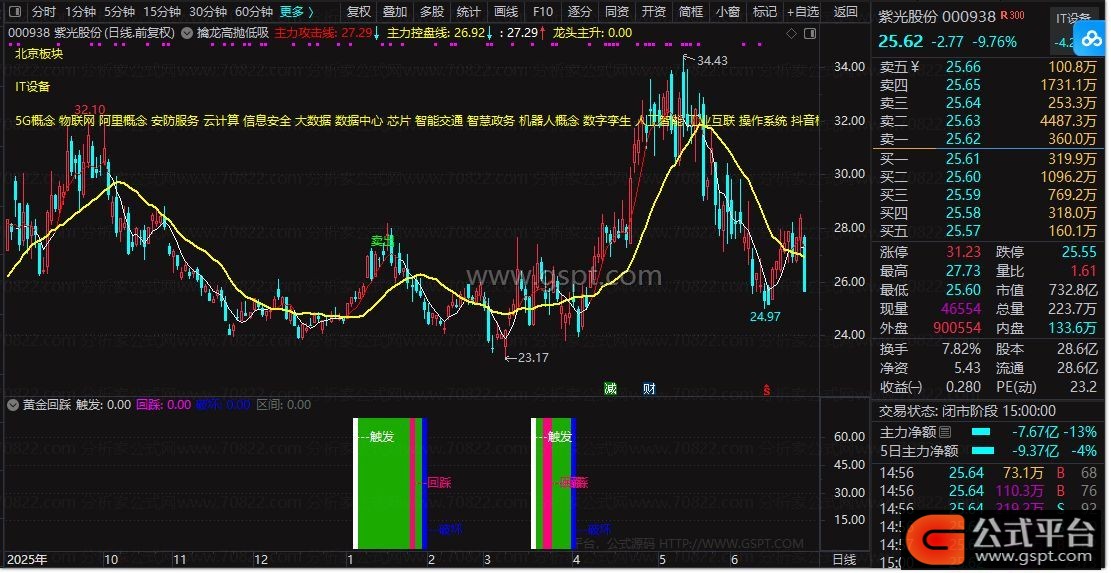Image resolution: width=1111 pixels, height=573 pixels.
Task: Click the 涨停 price 31.23
Action: click(964, 252)
